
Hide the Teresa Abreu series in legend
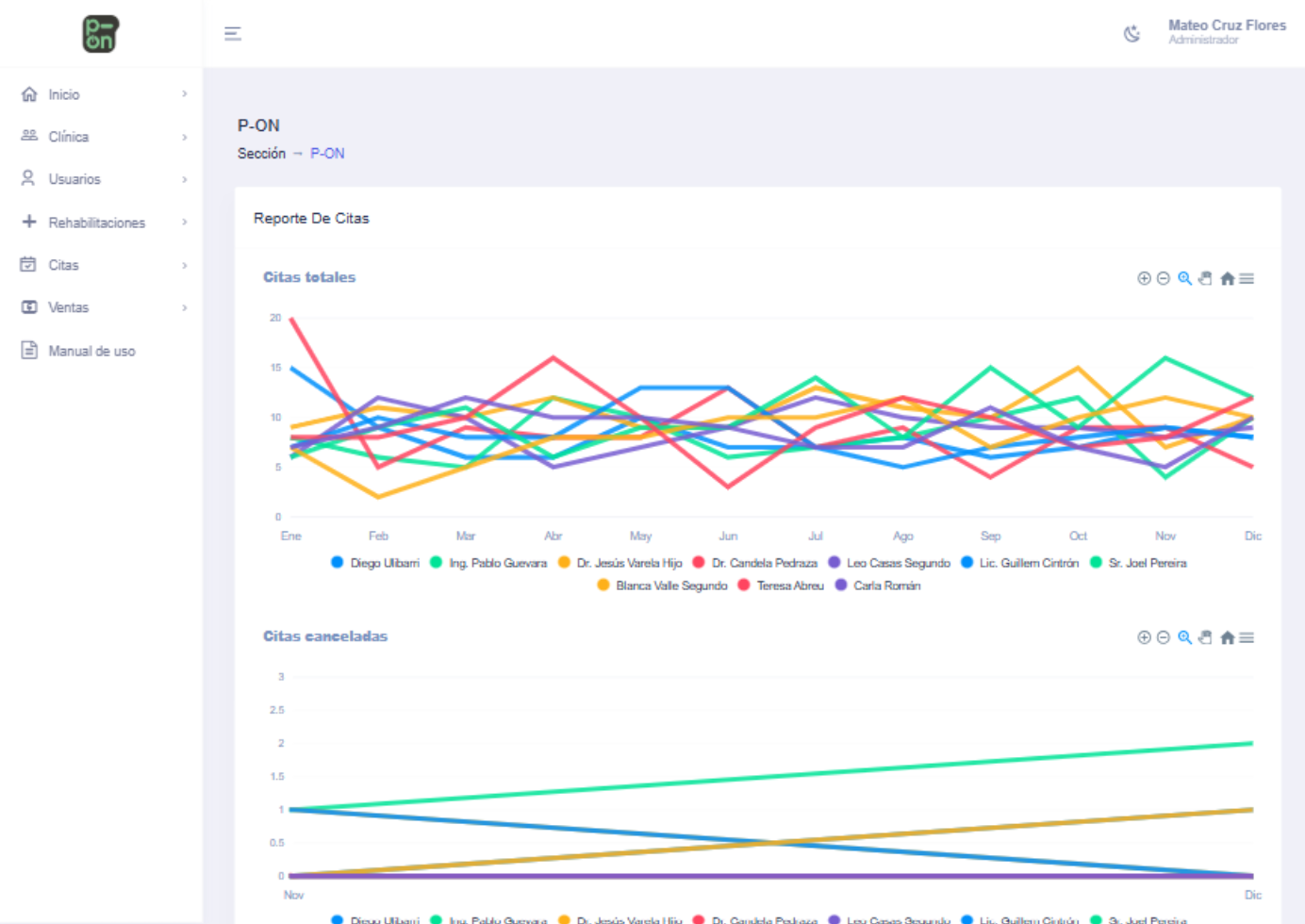(x=789, y=586)
